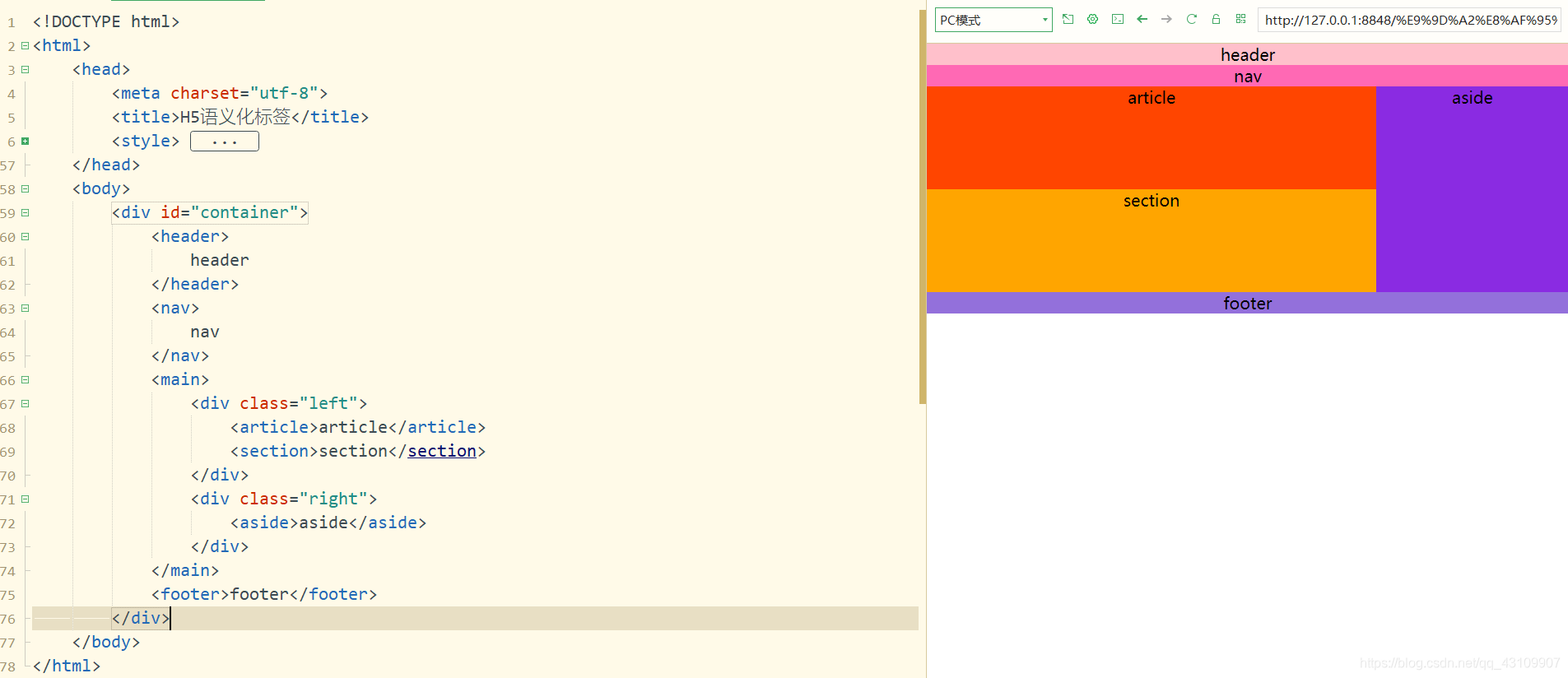
Task: Click the style ellipsis fold placeholder
Action: pyautogui.click(x=225, y=142)
